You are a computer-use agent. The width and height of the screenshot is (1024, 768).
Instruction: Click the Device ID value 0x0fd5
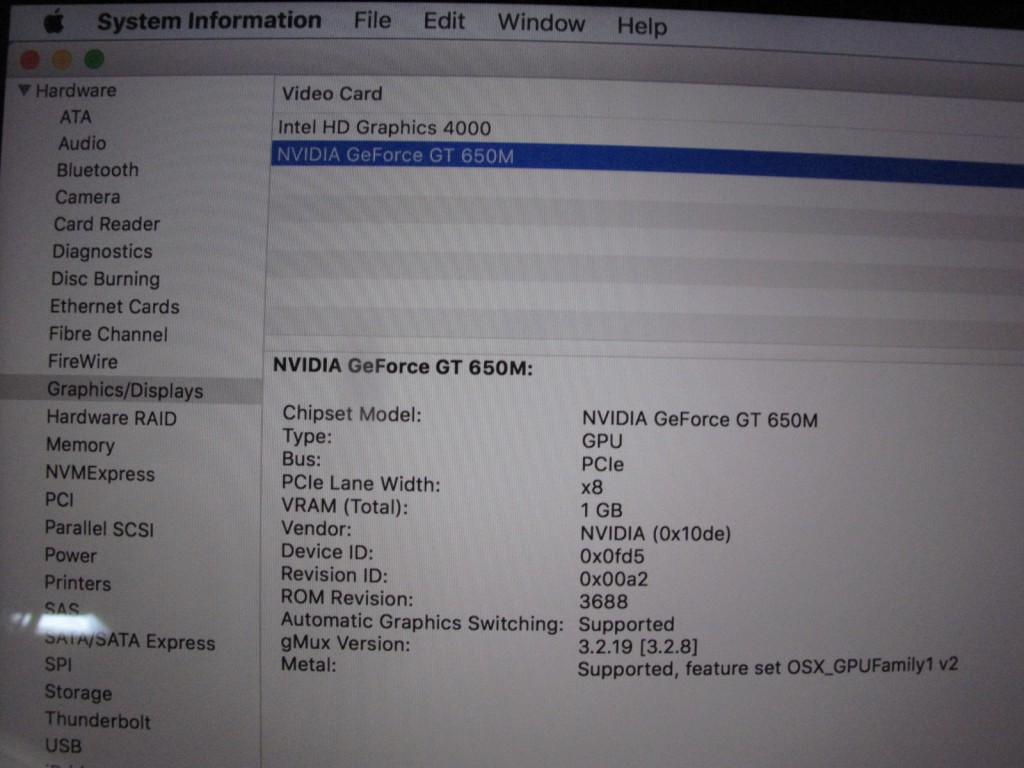[x=612, y=556]
